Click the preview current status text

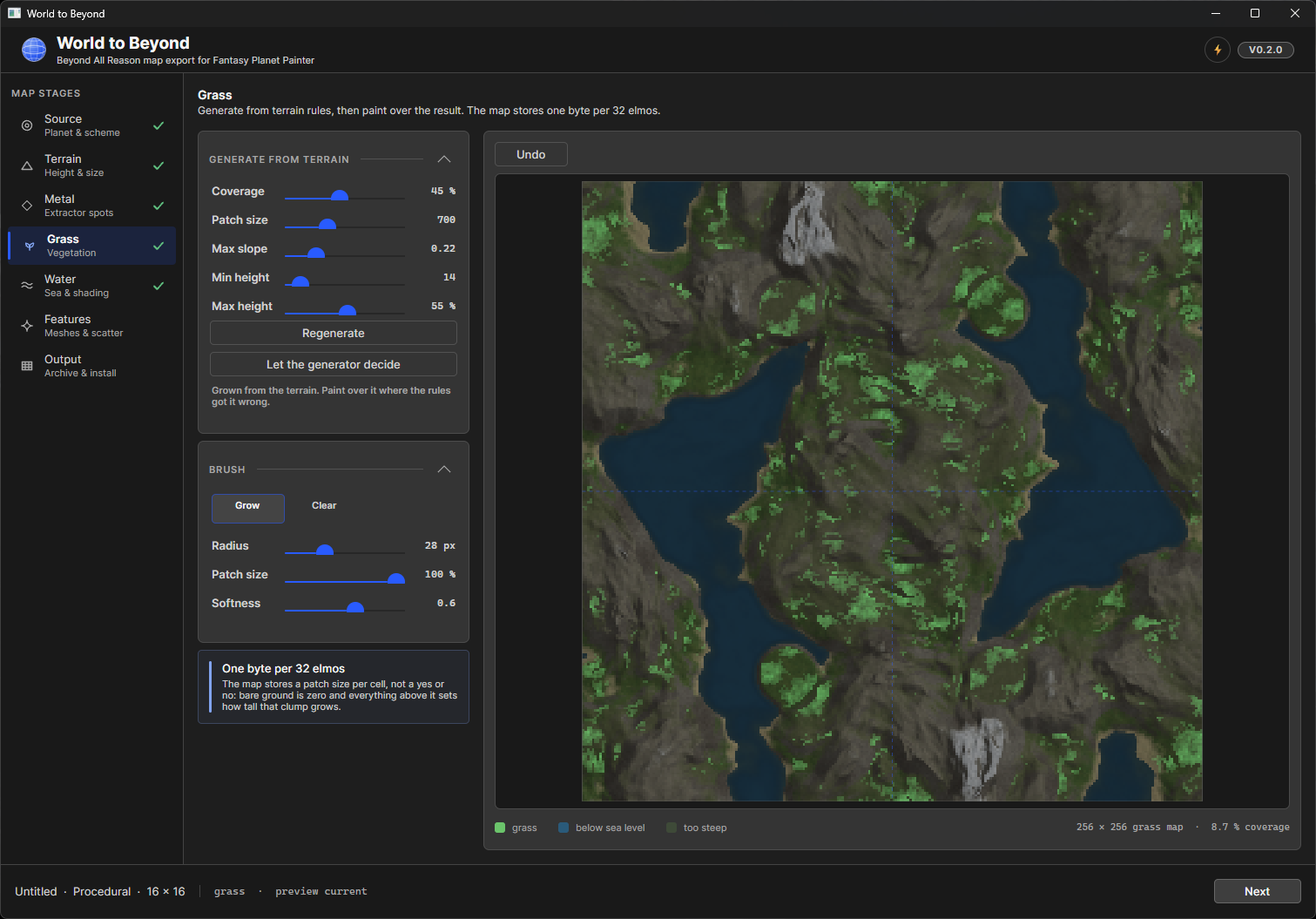coord(321,892)
